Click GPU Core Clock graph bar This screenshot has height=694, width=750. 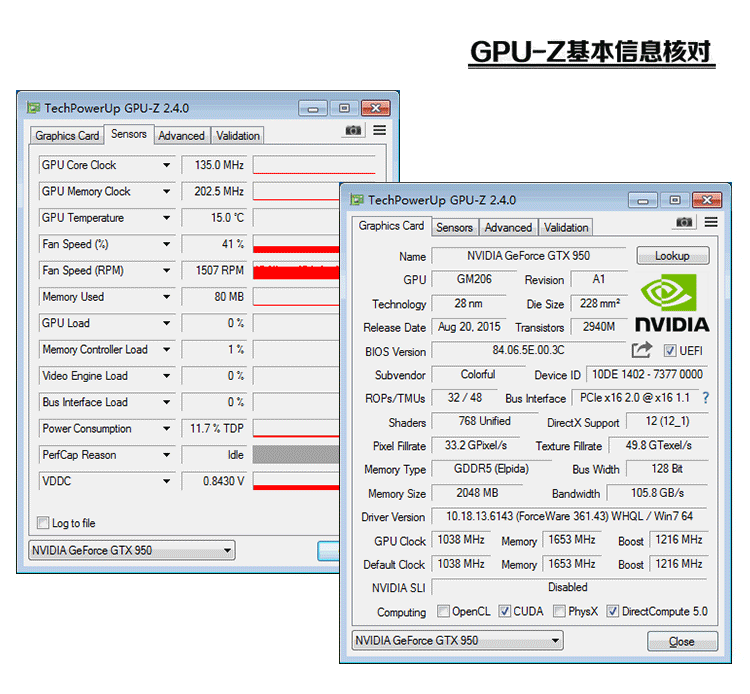click(314, 165)
